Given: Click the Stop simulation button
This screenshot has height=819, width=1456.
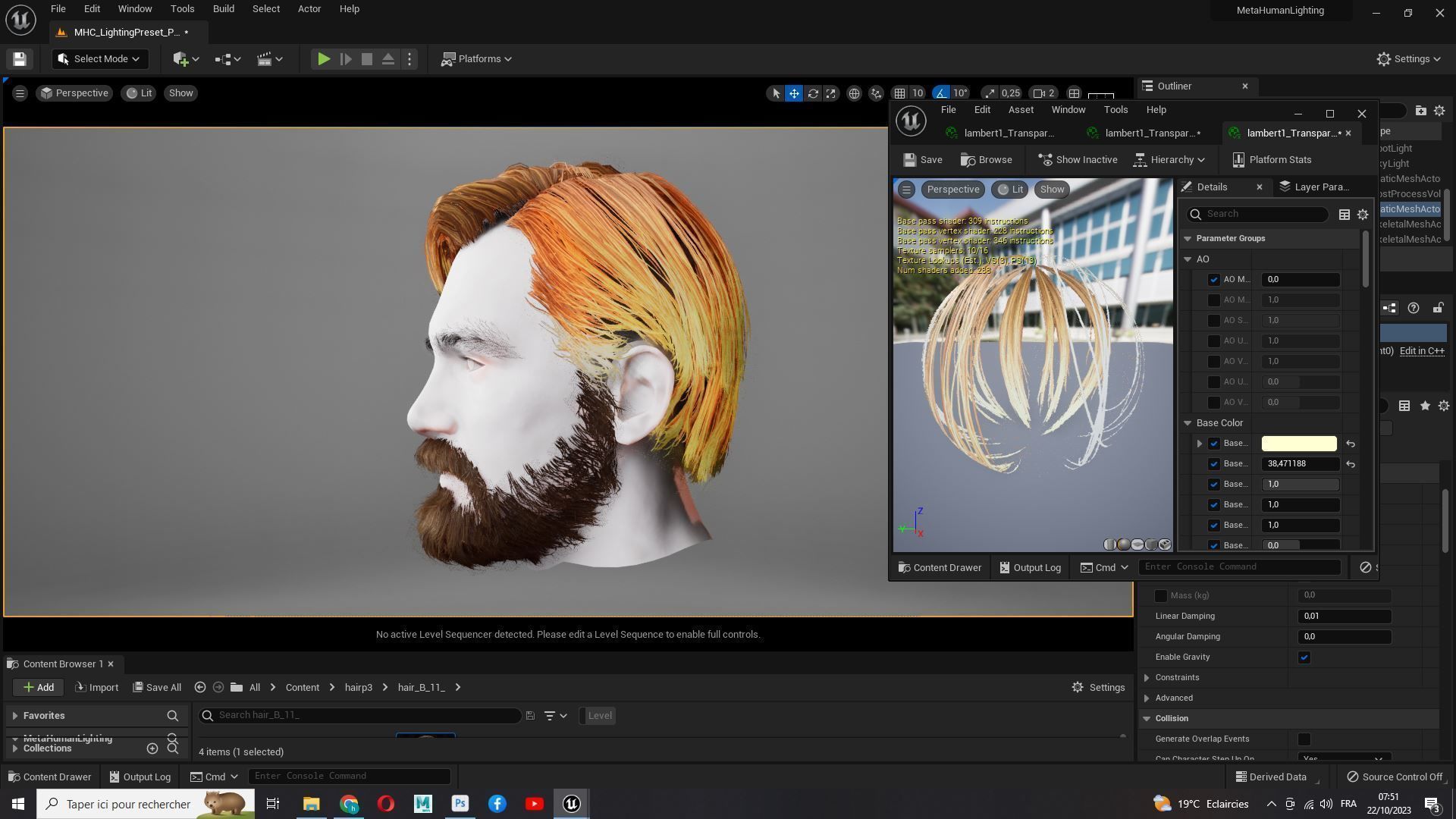Looking at the screenshot, I should click(x=367, y=59).
